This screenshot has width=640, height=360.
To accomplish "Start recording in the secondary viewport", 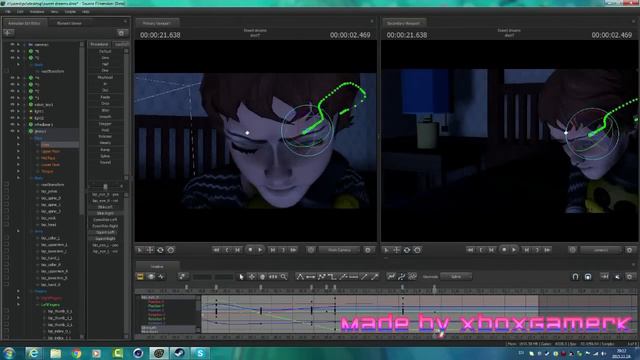I will pos(504,250).
